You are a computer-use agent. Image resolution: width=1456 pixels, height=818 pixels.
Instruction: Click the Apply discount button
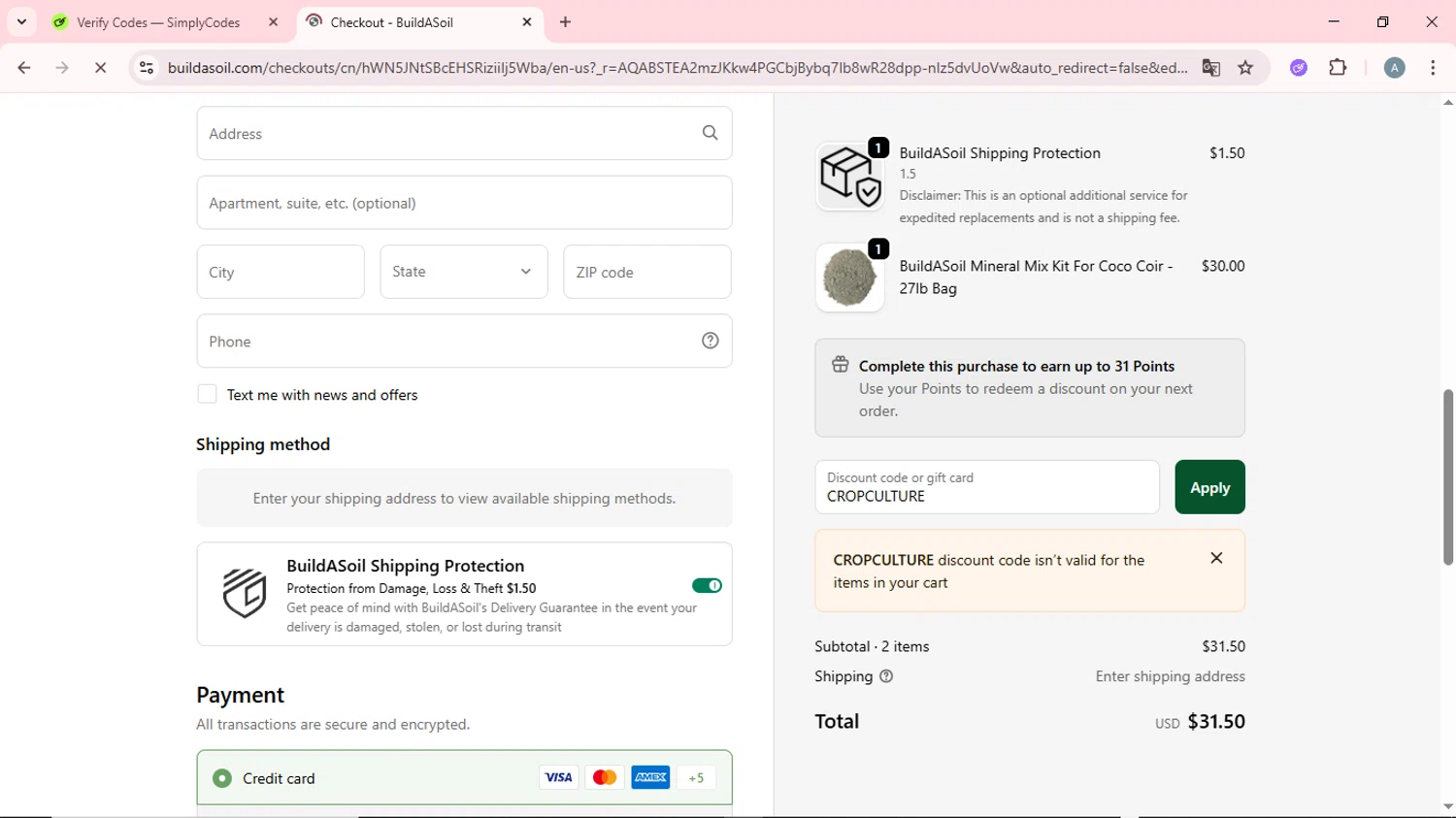pyautogui.click(x=1209, y=487)
